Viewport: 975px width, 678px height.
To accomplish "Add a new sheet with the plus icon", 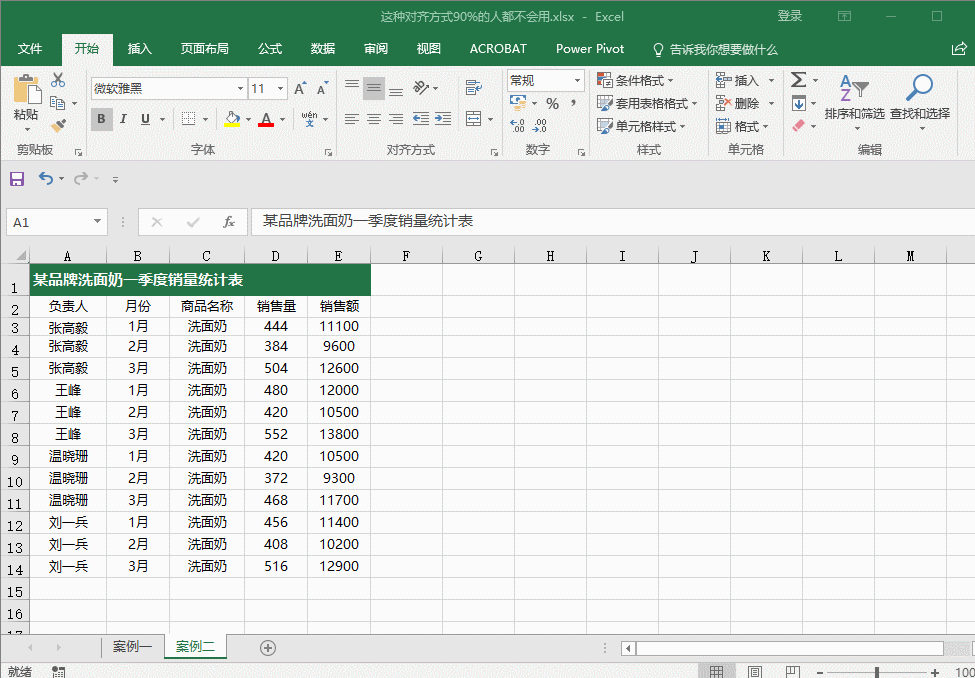I will (267, 648).
